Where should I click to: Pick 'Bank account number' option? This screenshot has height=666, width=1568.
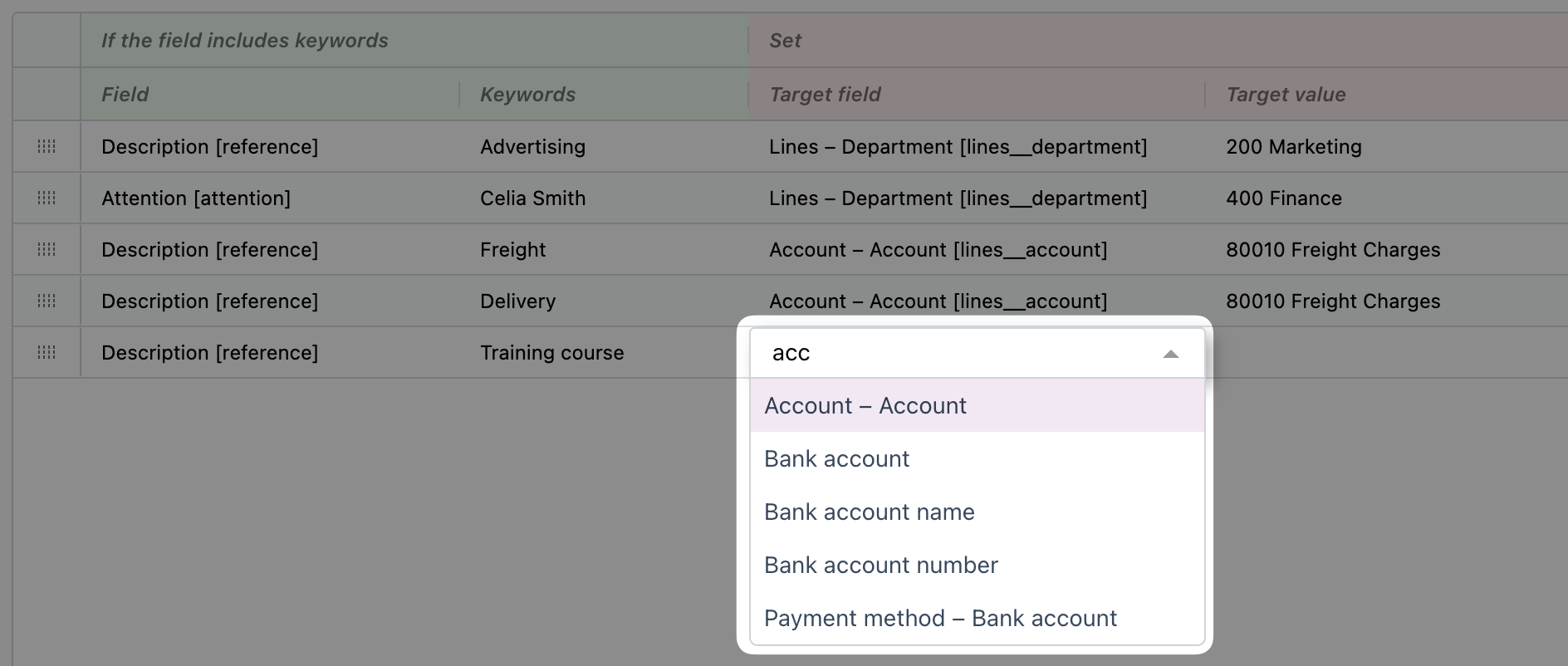tap(977, 565)
